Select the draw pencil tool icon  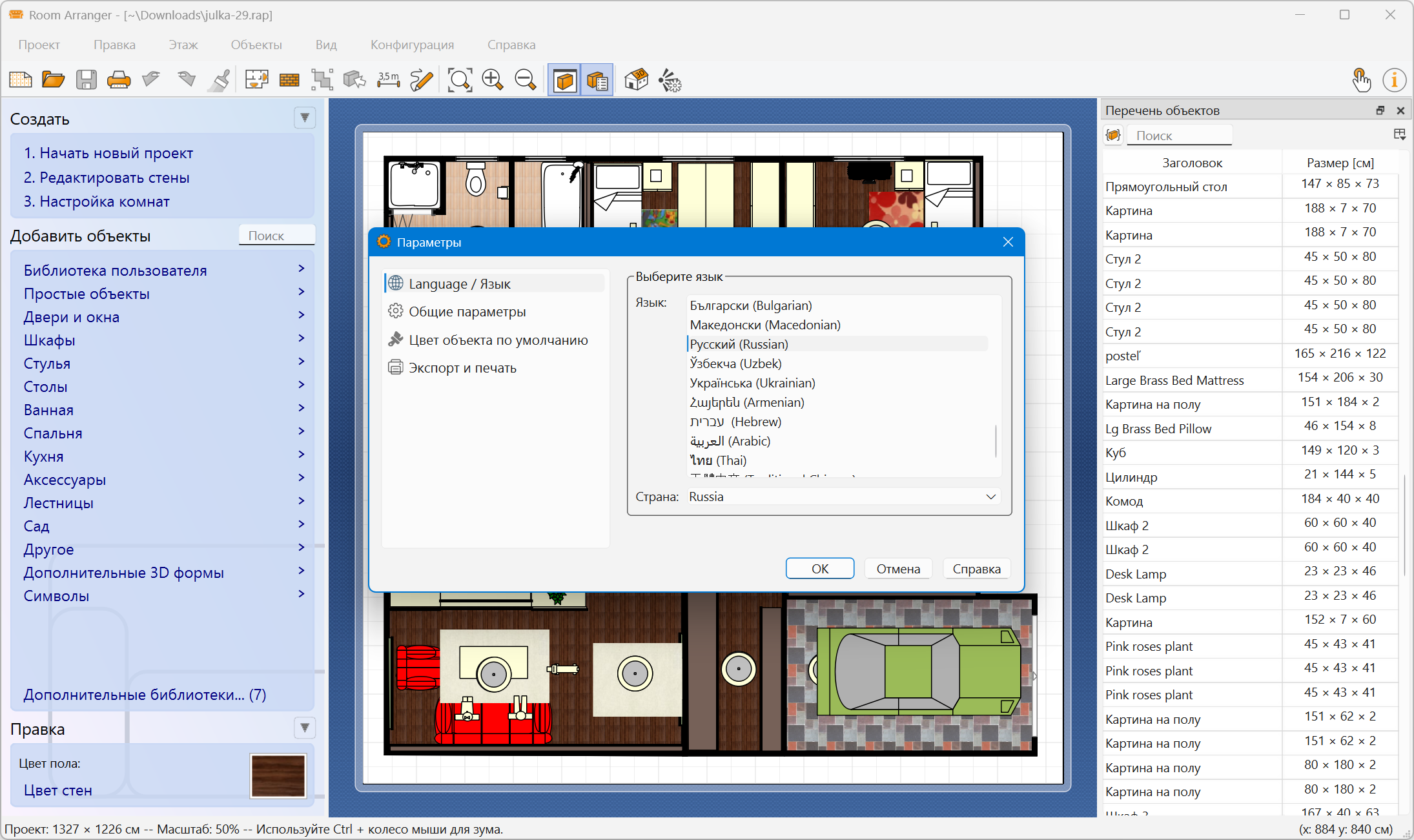(422, 80)
